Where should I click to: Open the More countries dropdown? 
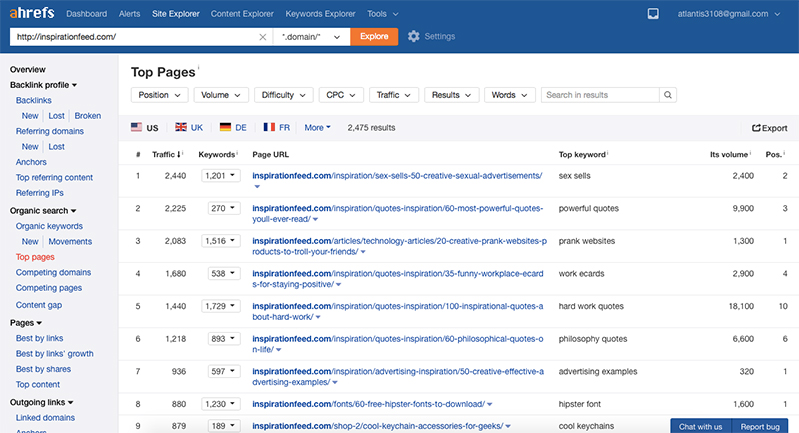click(x=317, y=127)
